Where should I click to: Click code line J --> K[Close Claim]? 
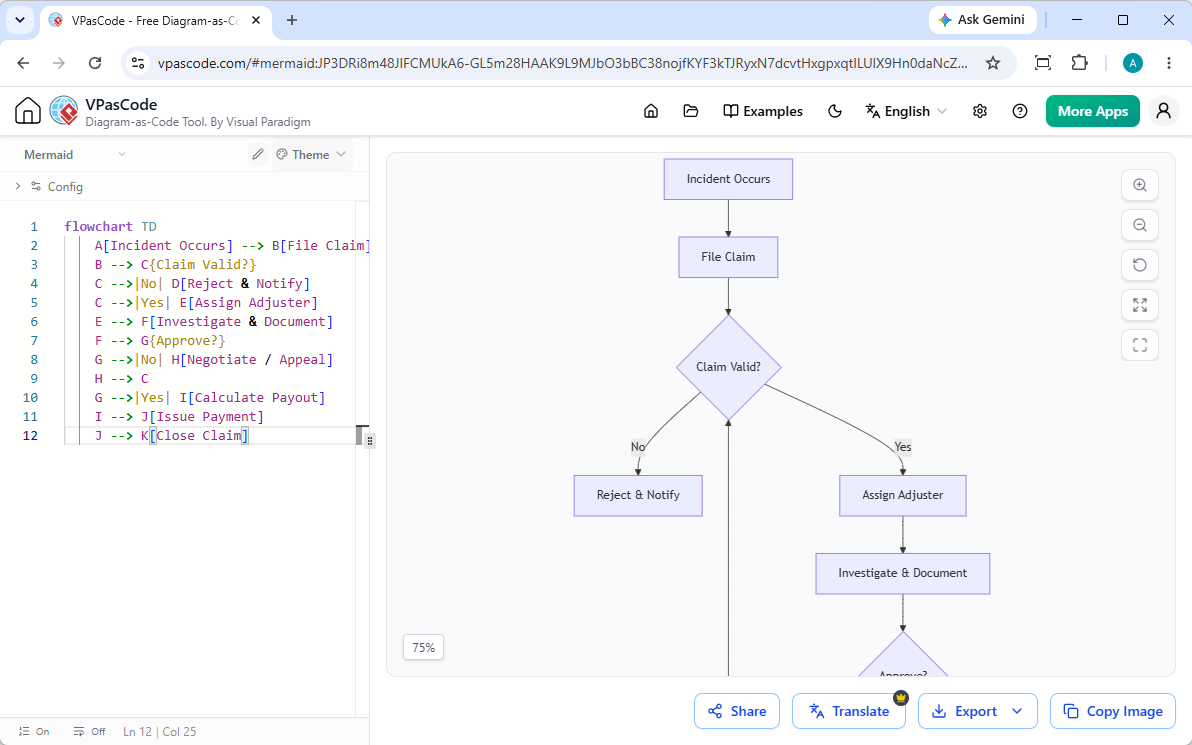(x=172, y=436)
